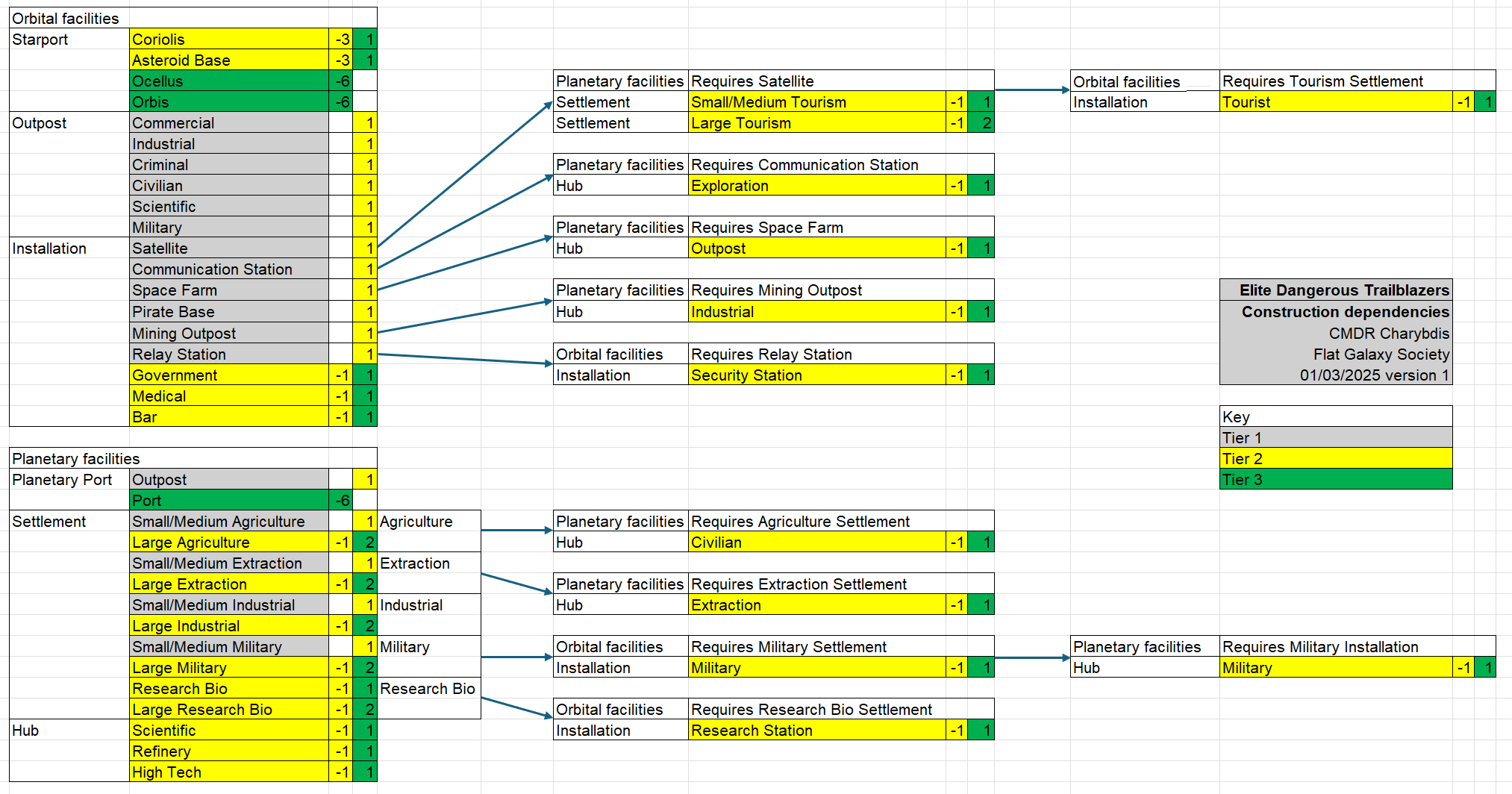This screenshot has width=1512, height=794.
Task: Click the CMDR Charybdis author cell
Action: click(1336, 333)
